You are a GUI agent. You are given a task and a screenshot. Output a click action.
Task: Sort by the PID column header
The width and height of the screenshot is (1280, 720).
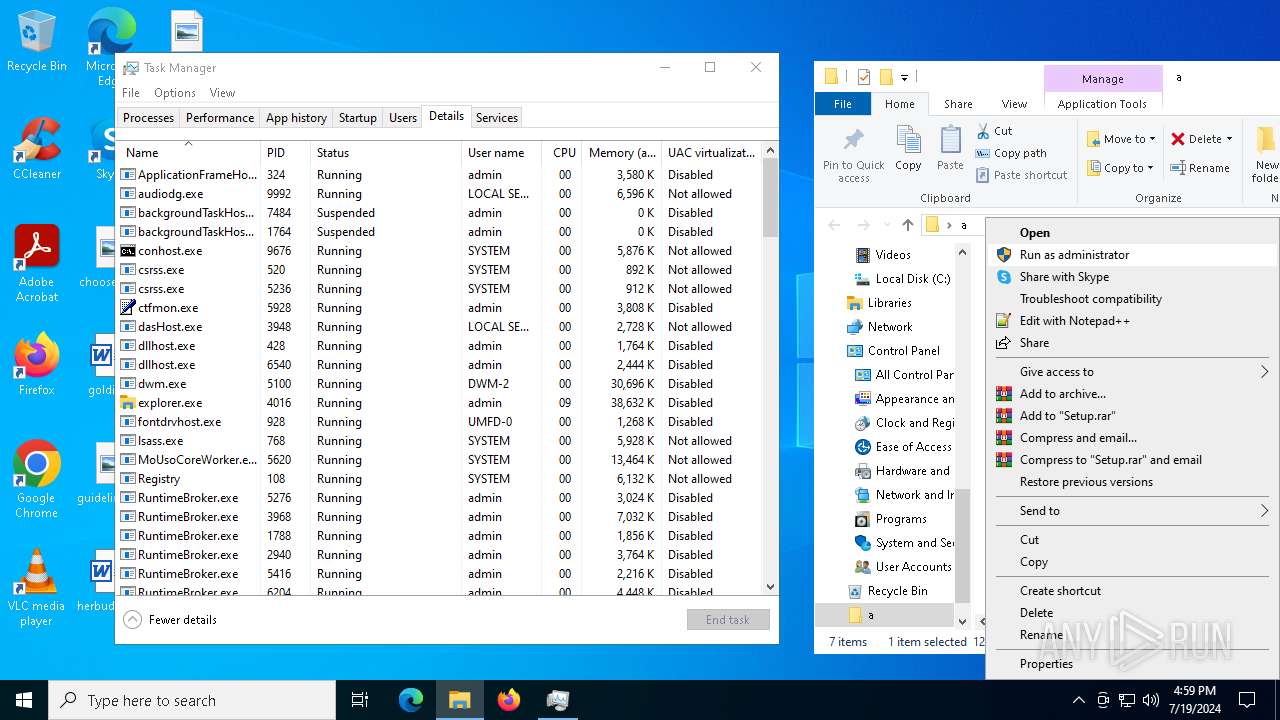click(286, 153)
